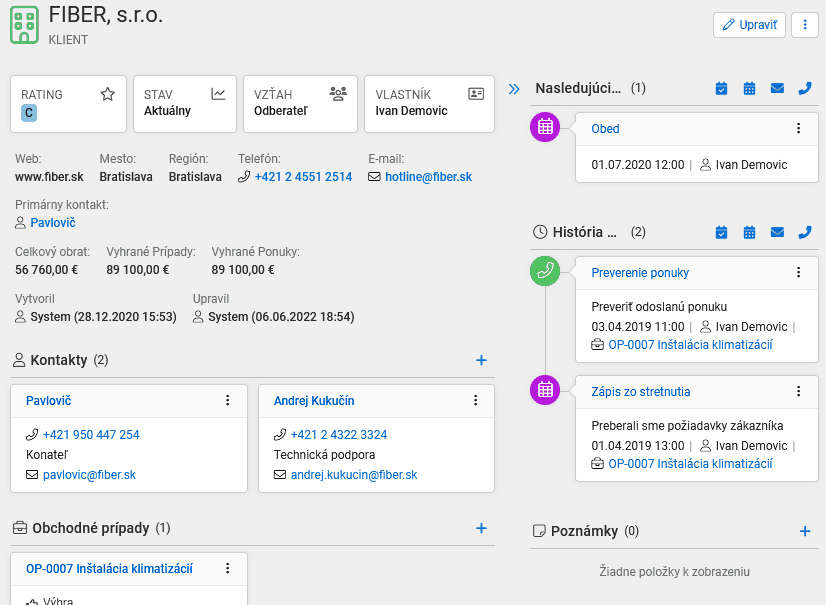Open three-dot menu on Preverenie ponuky
826x605 pixels.
[798, 272]
